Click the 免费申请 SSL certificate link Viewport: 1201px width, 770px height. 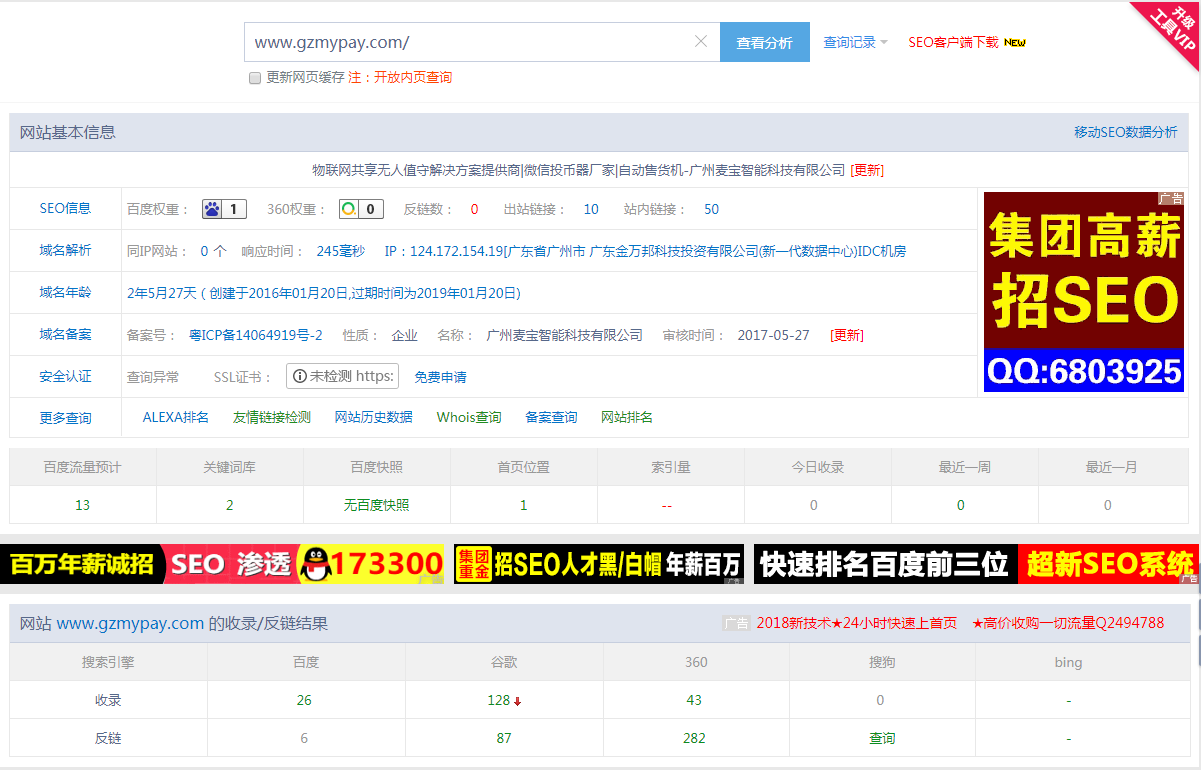(x=440, y=377)
